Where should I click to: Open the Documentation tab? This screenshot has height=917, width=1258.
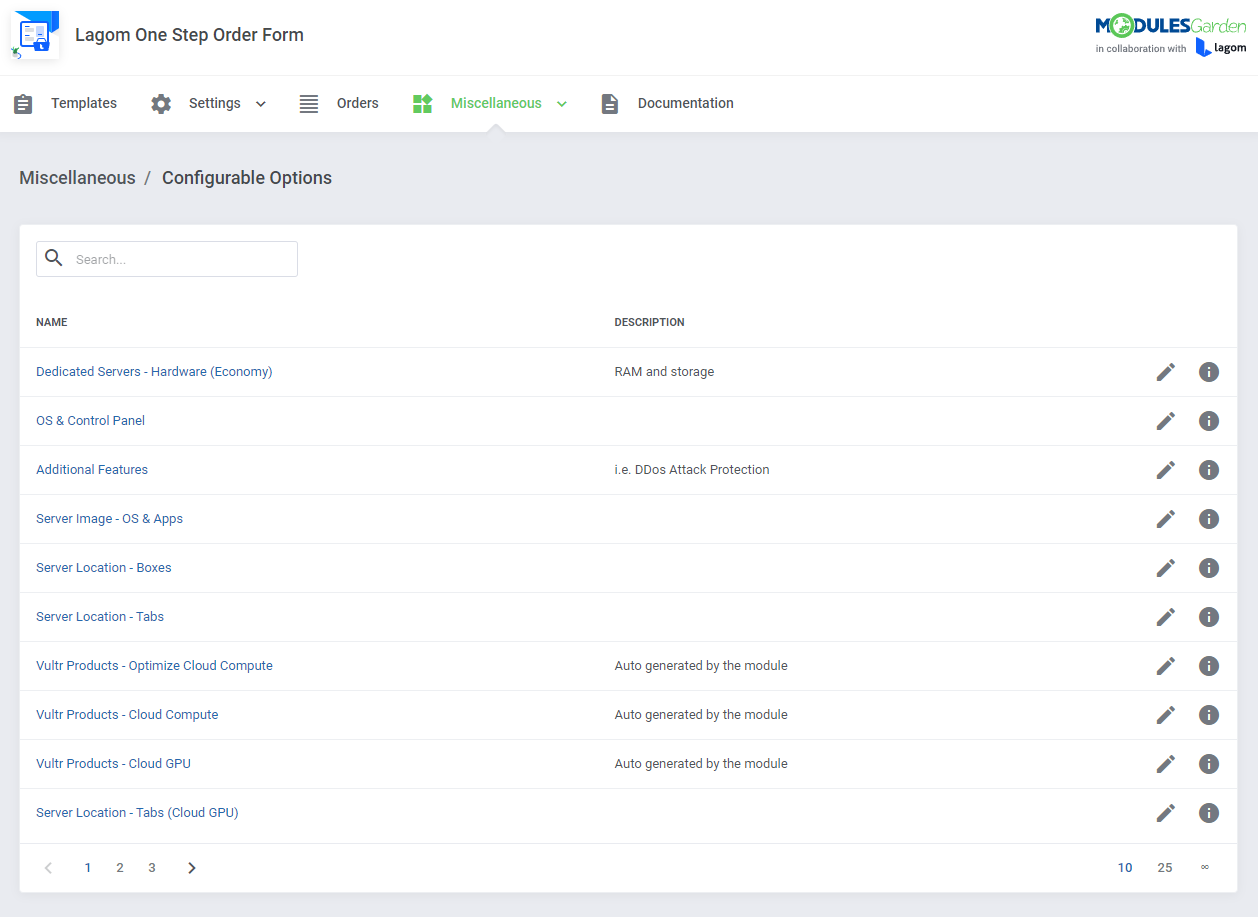point(685,103)
